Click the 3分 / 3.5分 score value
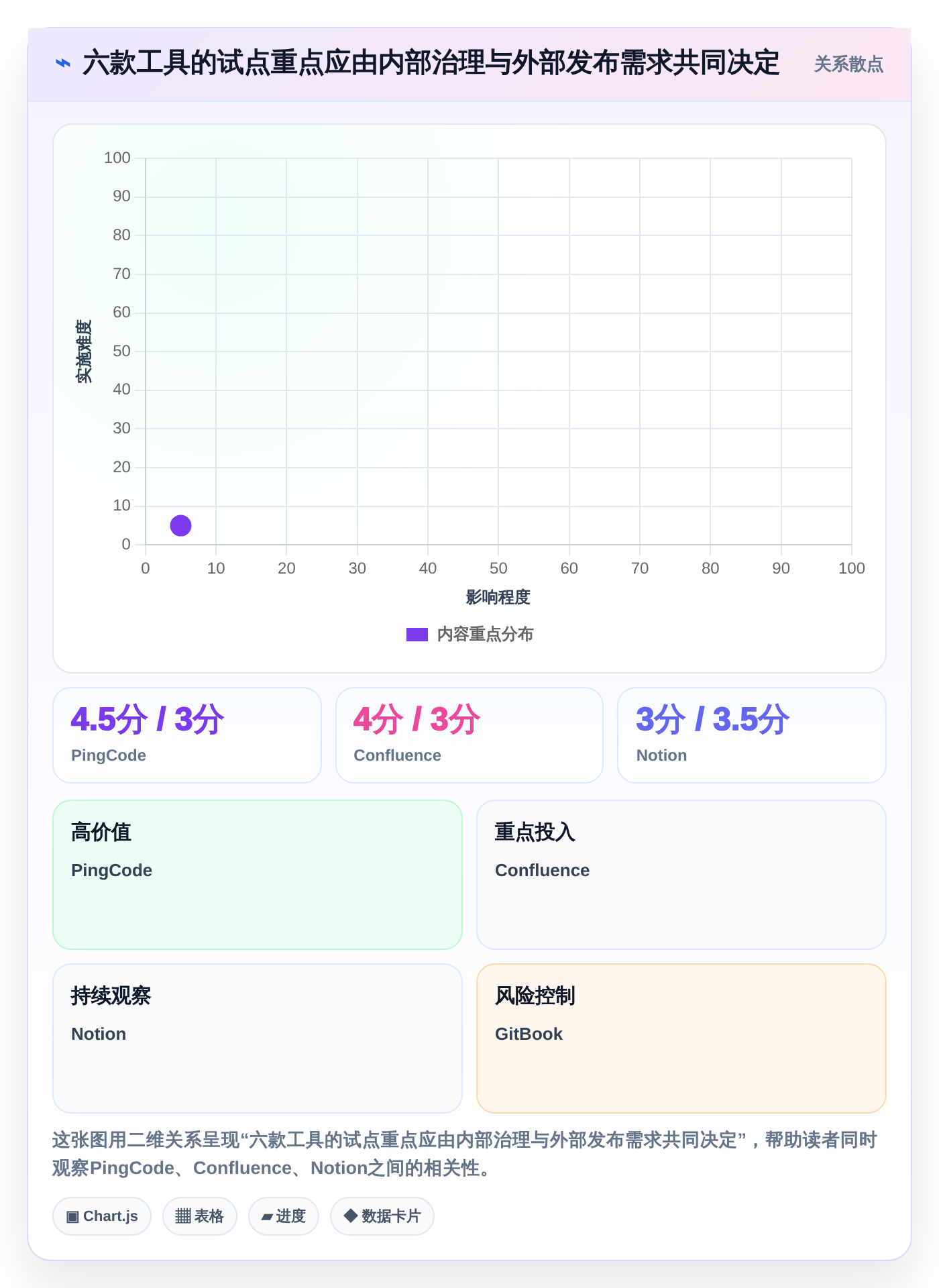 point(713,720)
